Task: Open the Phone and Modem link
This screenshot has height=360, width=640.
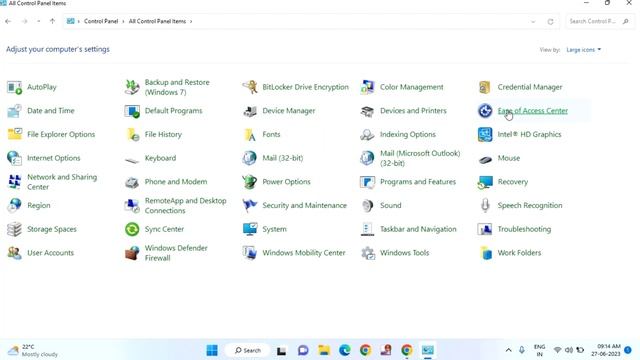Action: click(x=176, y=182)
